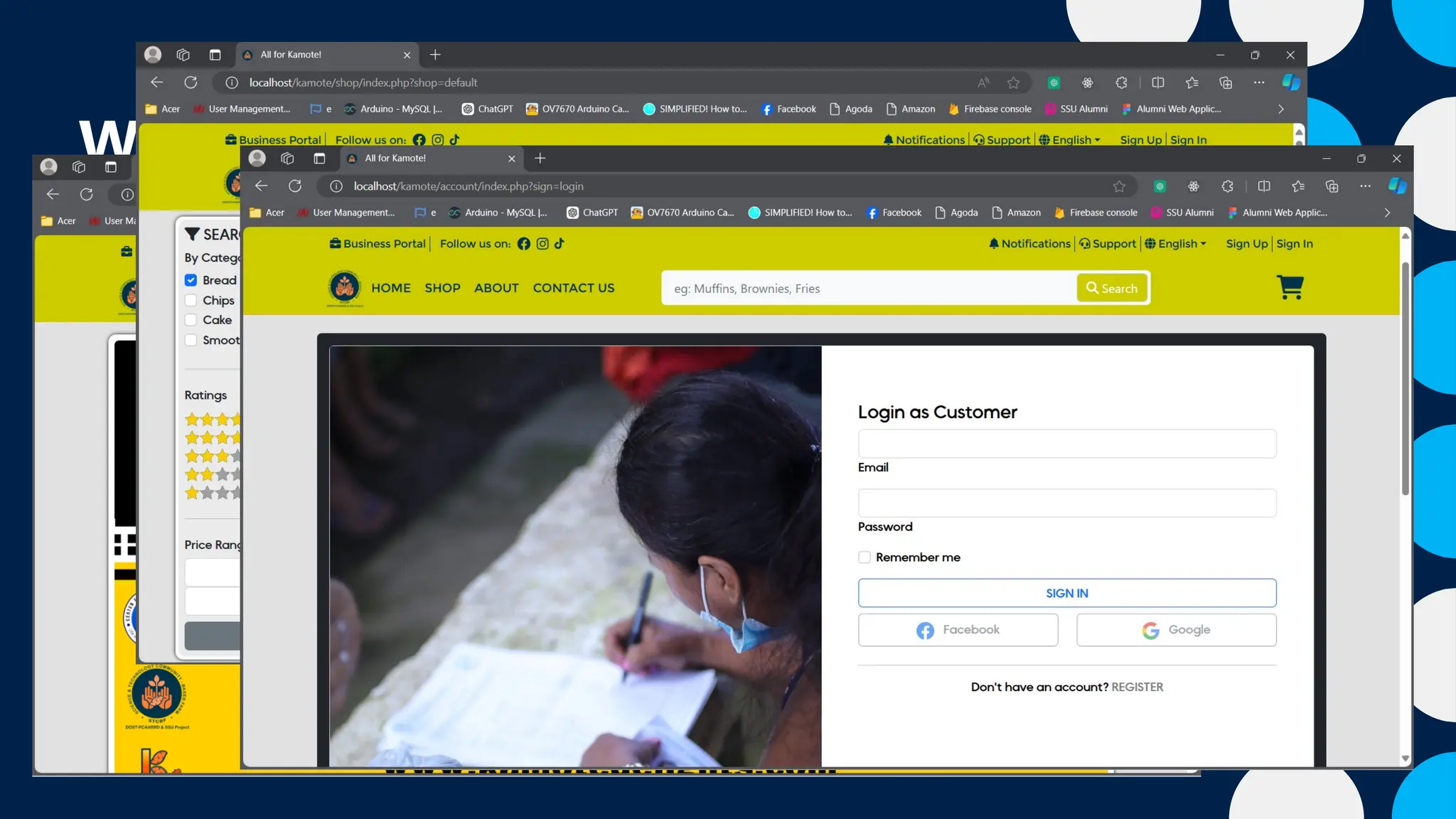Open the English language dropdown in middle window
The height and width of the screenshot is (819, 1456).
(1070, 140)
